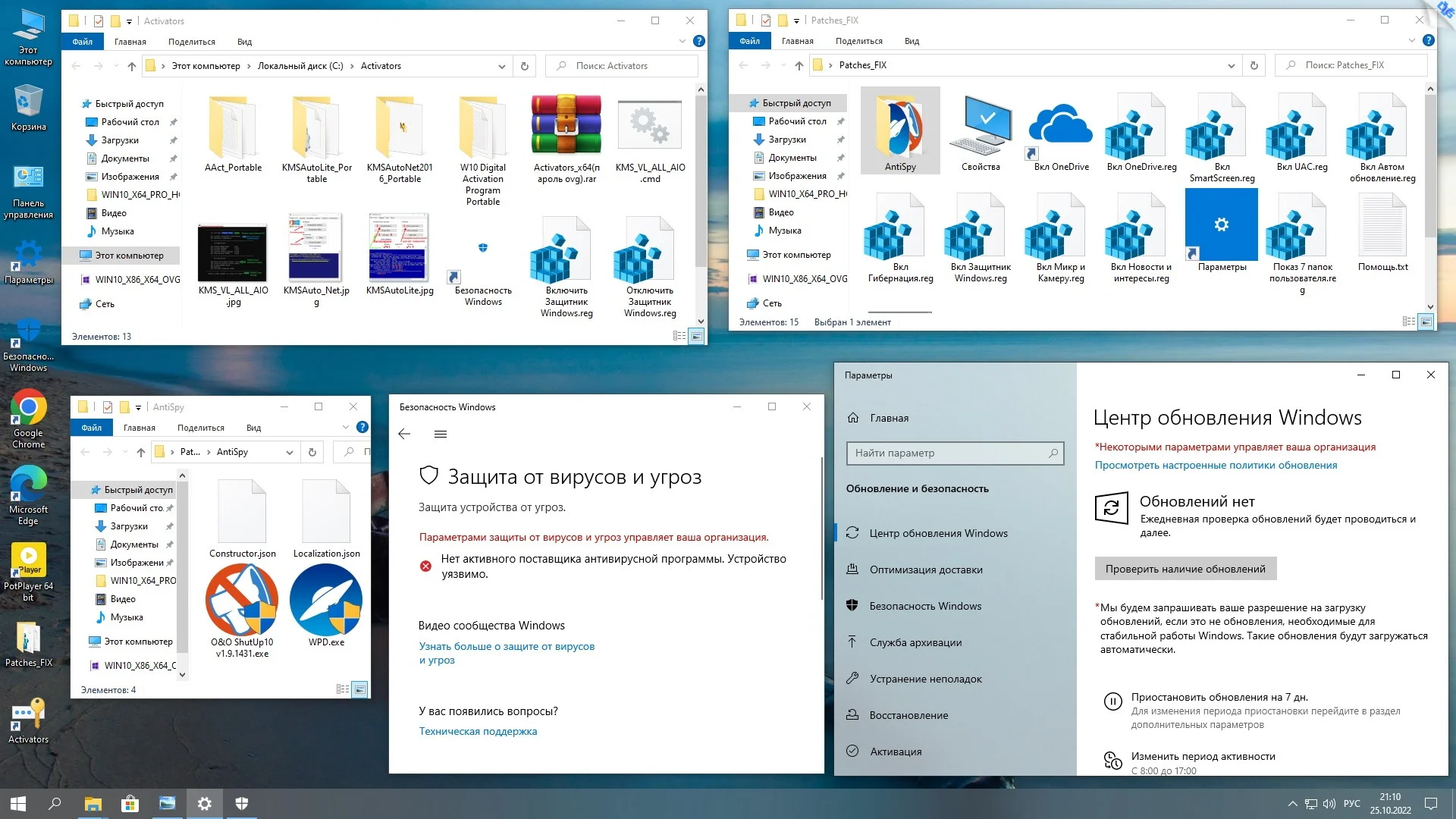Expand the ribbon in Patches_FIX window
Screen dimensions: 1456x819
(1411, 41)
